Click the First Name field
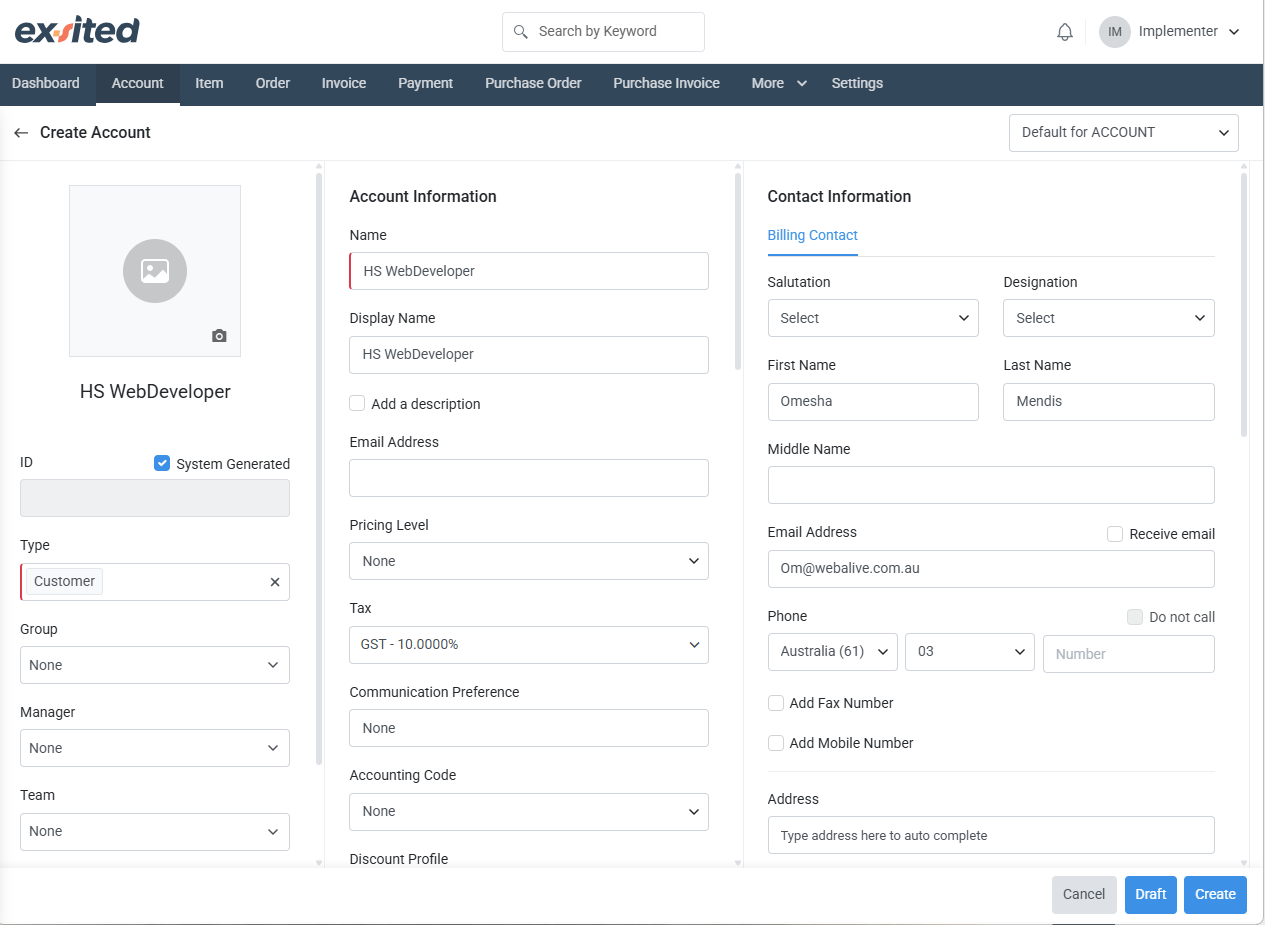This screenshot has width=1265, height=925. [873, 402]
